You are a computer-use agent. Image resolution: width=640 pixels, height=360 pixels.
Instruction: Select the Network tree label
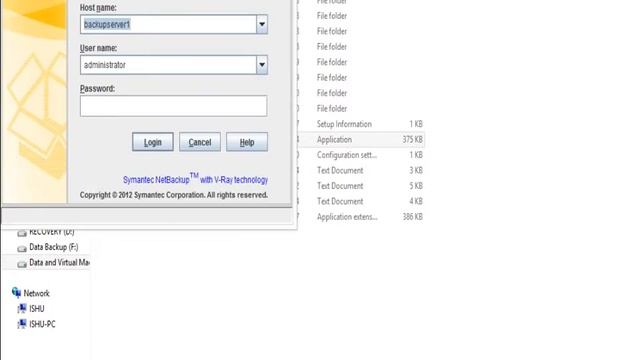pyautogui.click(x=36, y=293)
